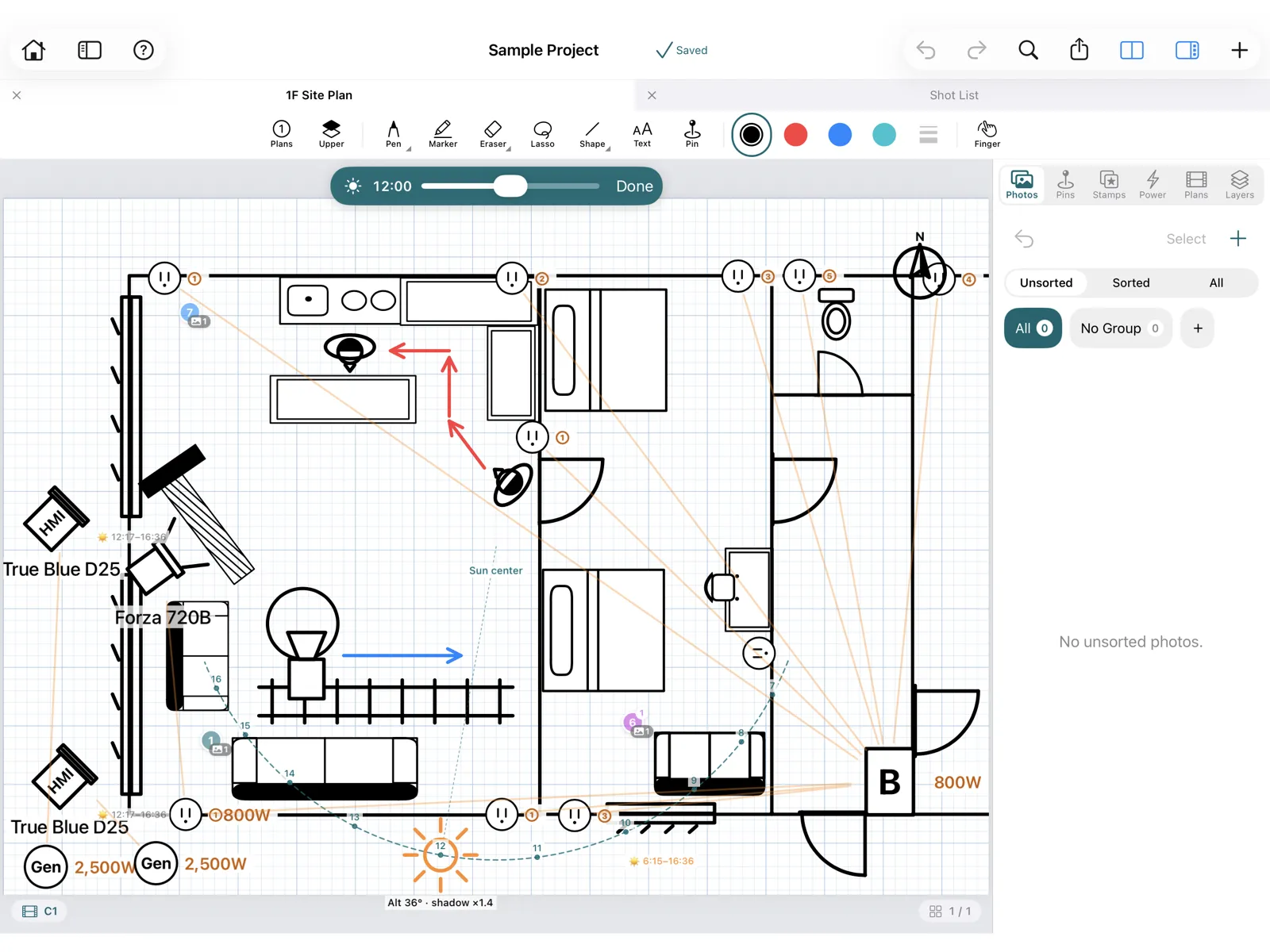Image resolution: width=1270 pixels, height=952 pixels.
Task: Select the Plans tool in toolbar
Action: pos(282,133)
